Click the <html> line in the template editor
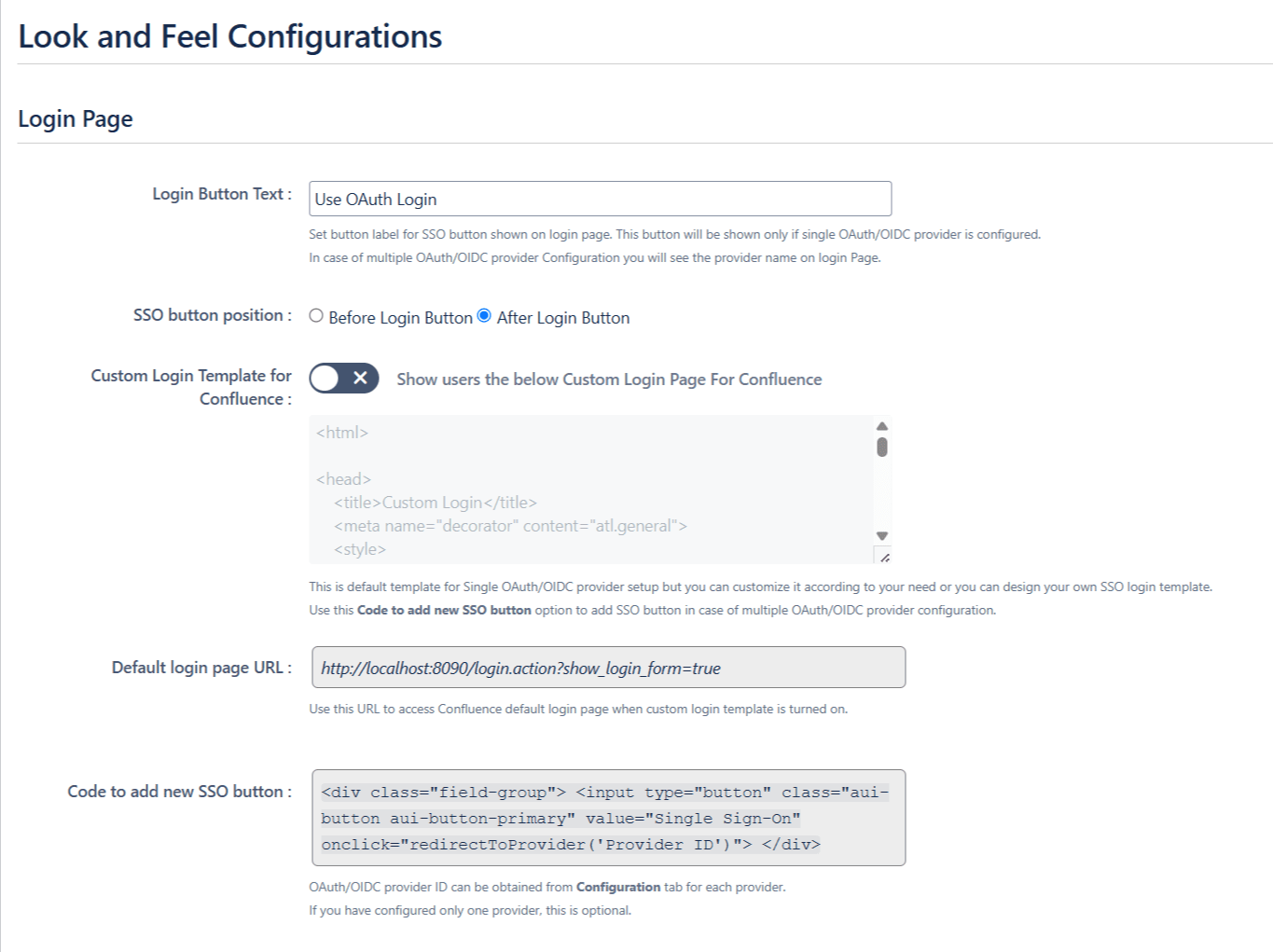The height and width of the screenshot is (952, 1273). click(342, 433)
